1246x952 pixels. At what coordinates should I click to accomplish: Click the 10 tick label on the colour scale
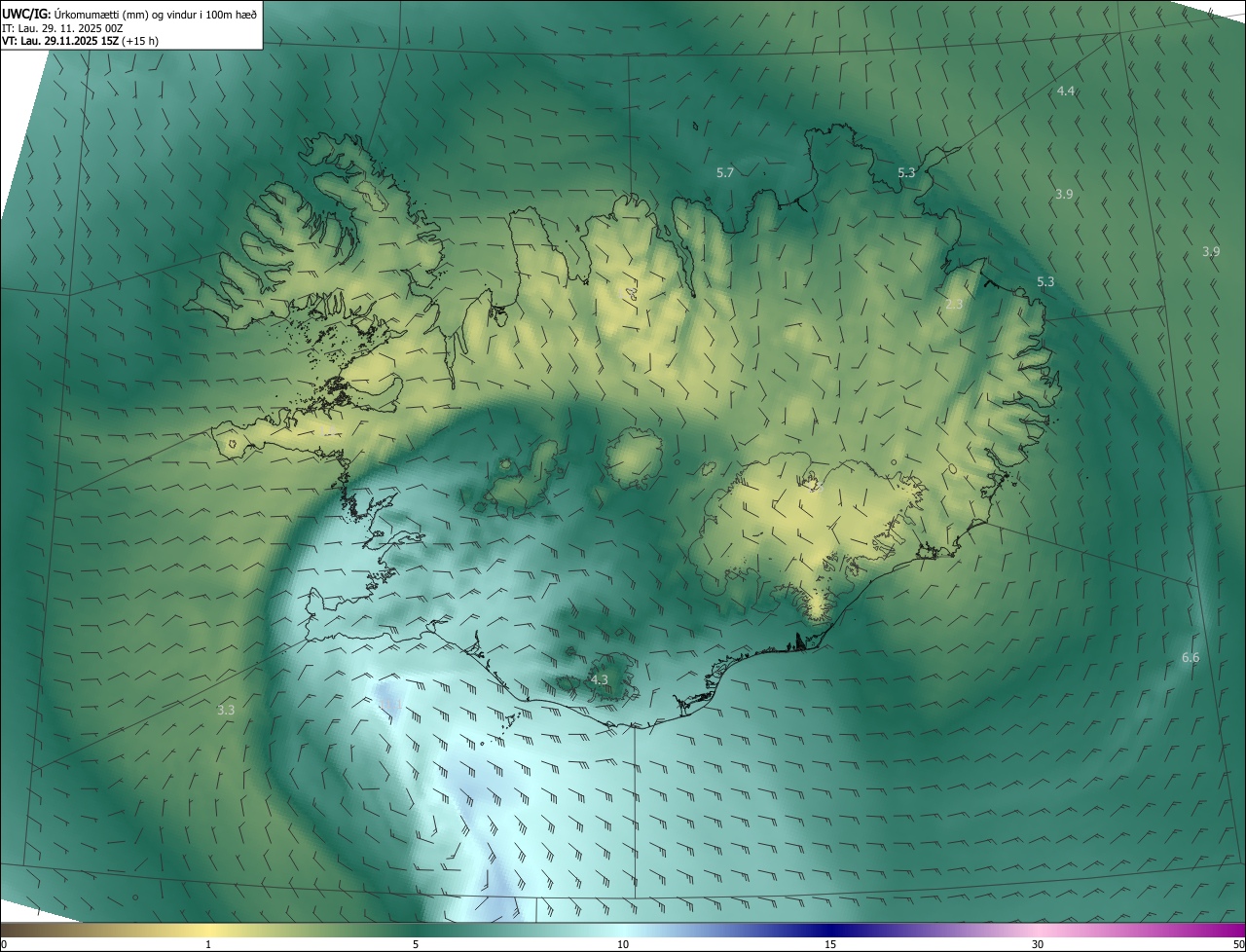pos(623,944)
